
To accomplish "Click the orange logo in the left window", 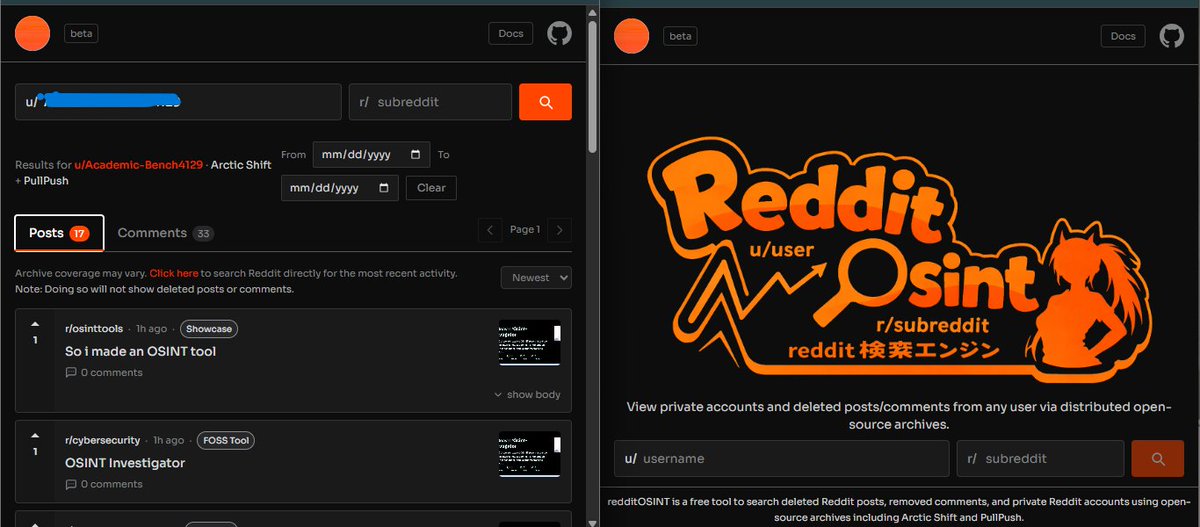I will tap(33, 33).
